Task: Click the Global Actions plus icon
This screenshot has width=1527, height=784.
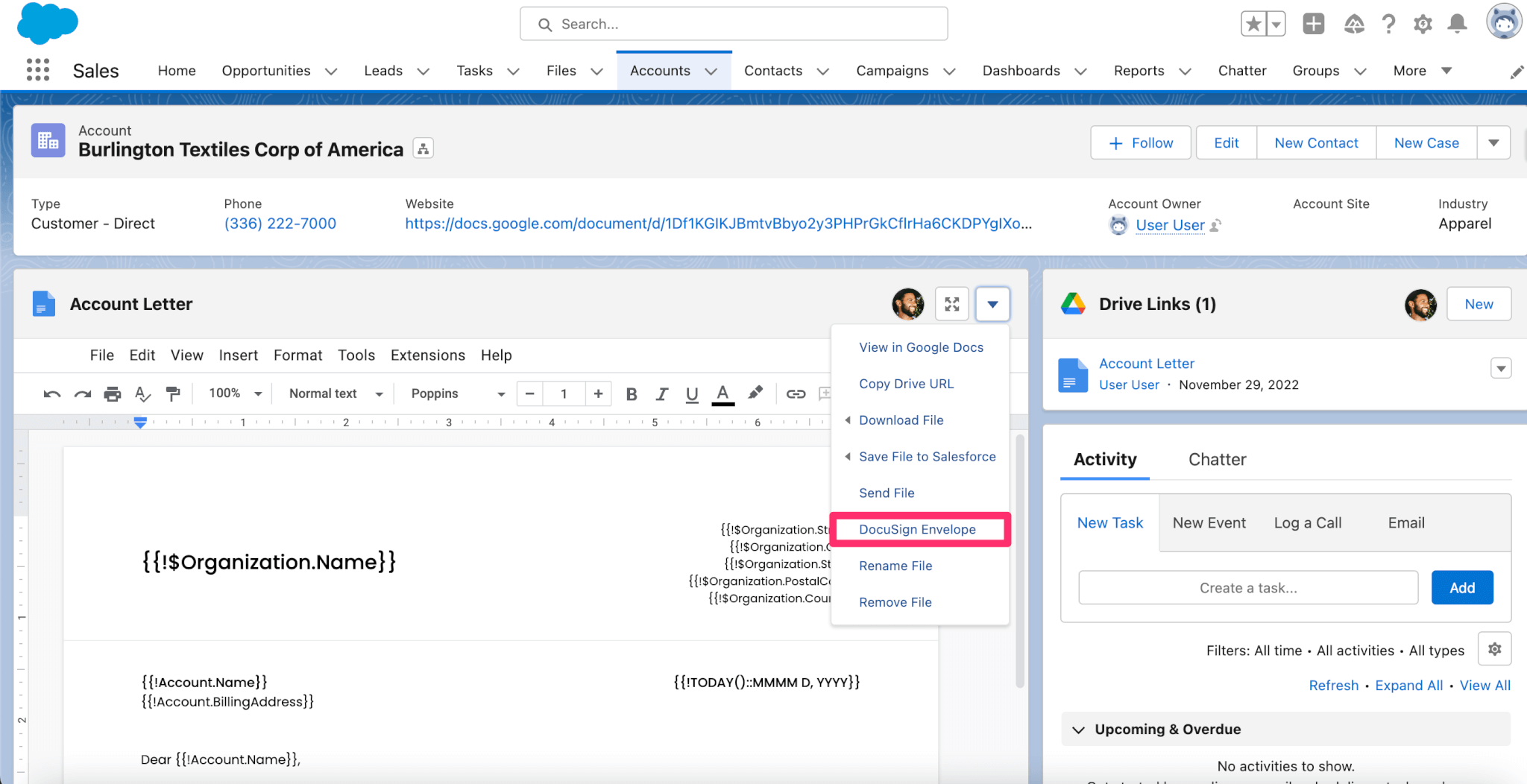Action: pos(1314,24)
